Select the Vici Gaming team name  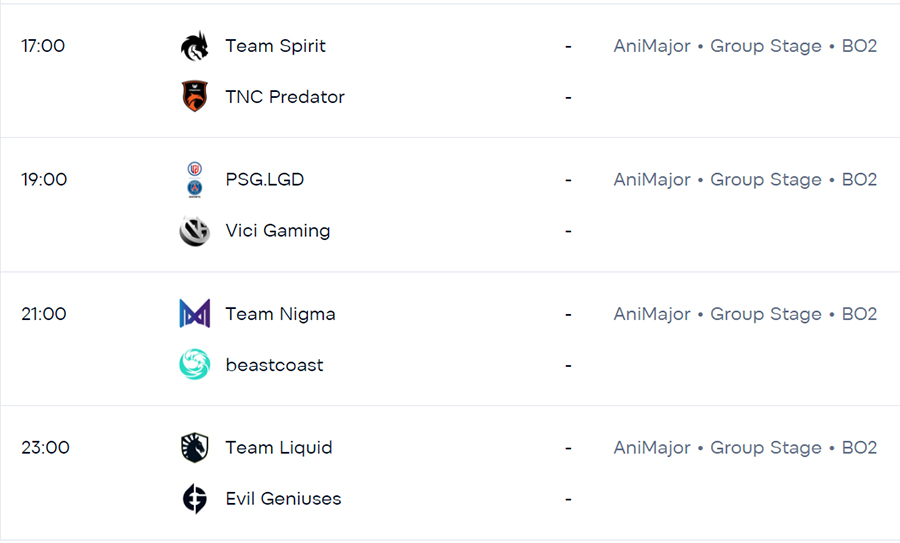278,231
